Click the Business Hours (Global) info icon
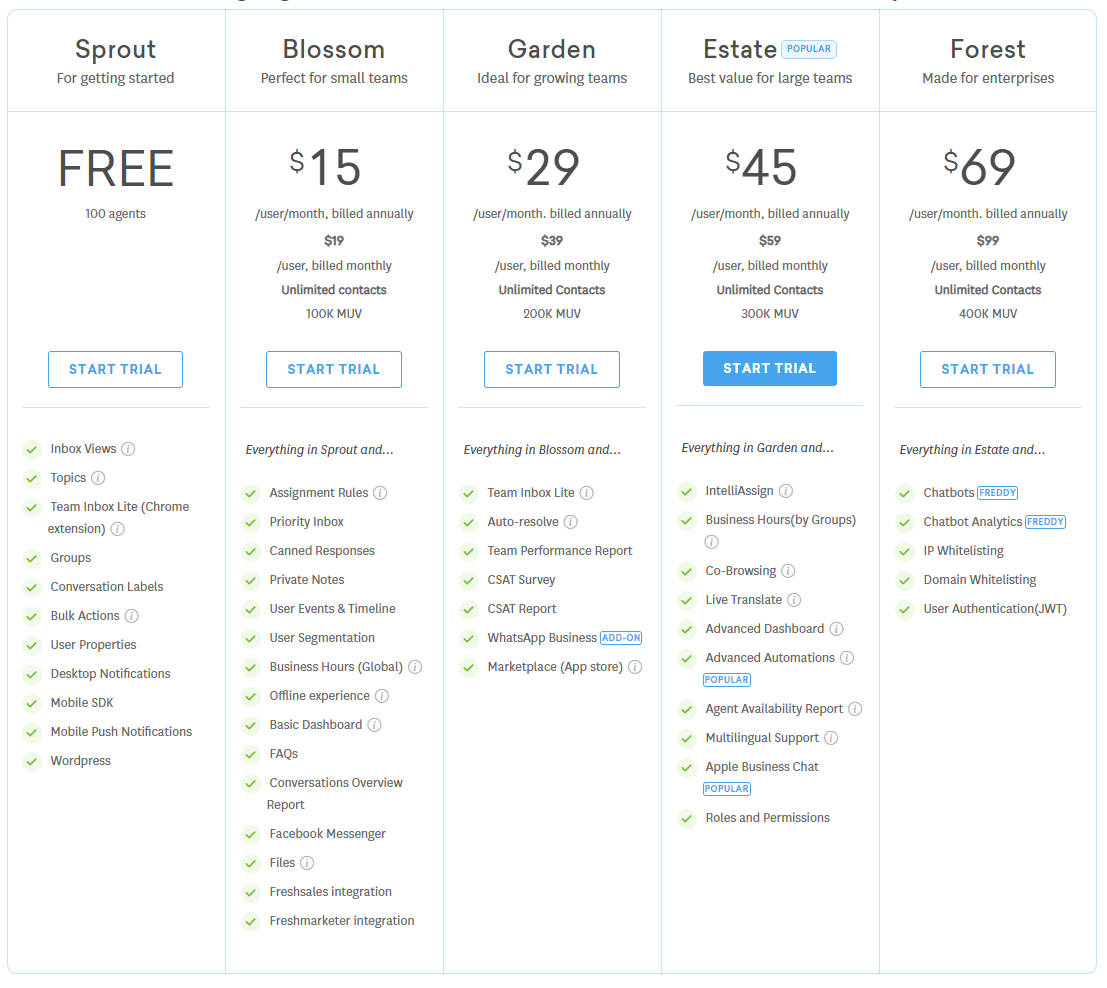 point(415,666)
